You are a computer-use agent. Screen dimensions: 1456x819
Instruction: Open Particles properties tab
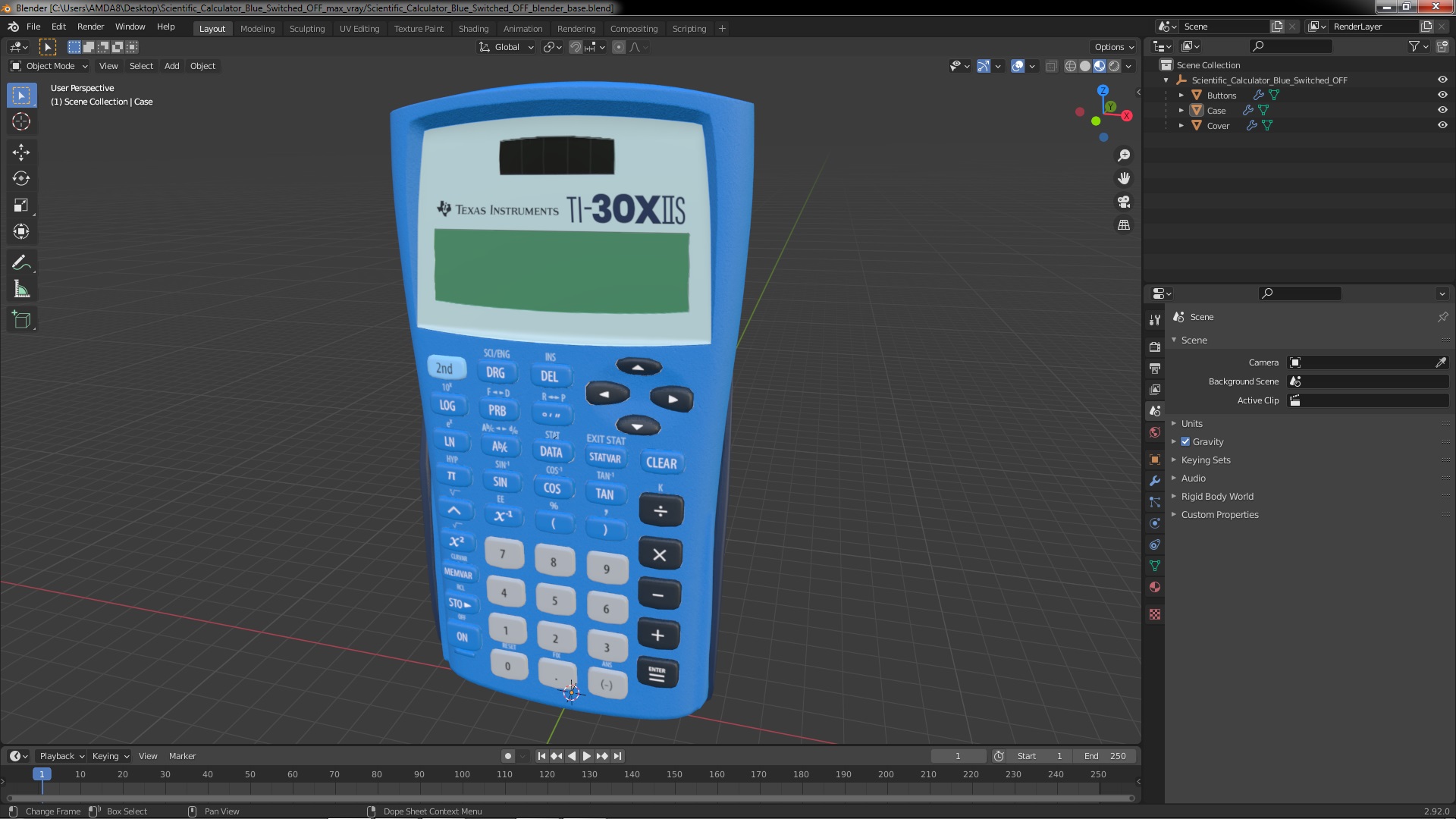click(1154, 502)
